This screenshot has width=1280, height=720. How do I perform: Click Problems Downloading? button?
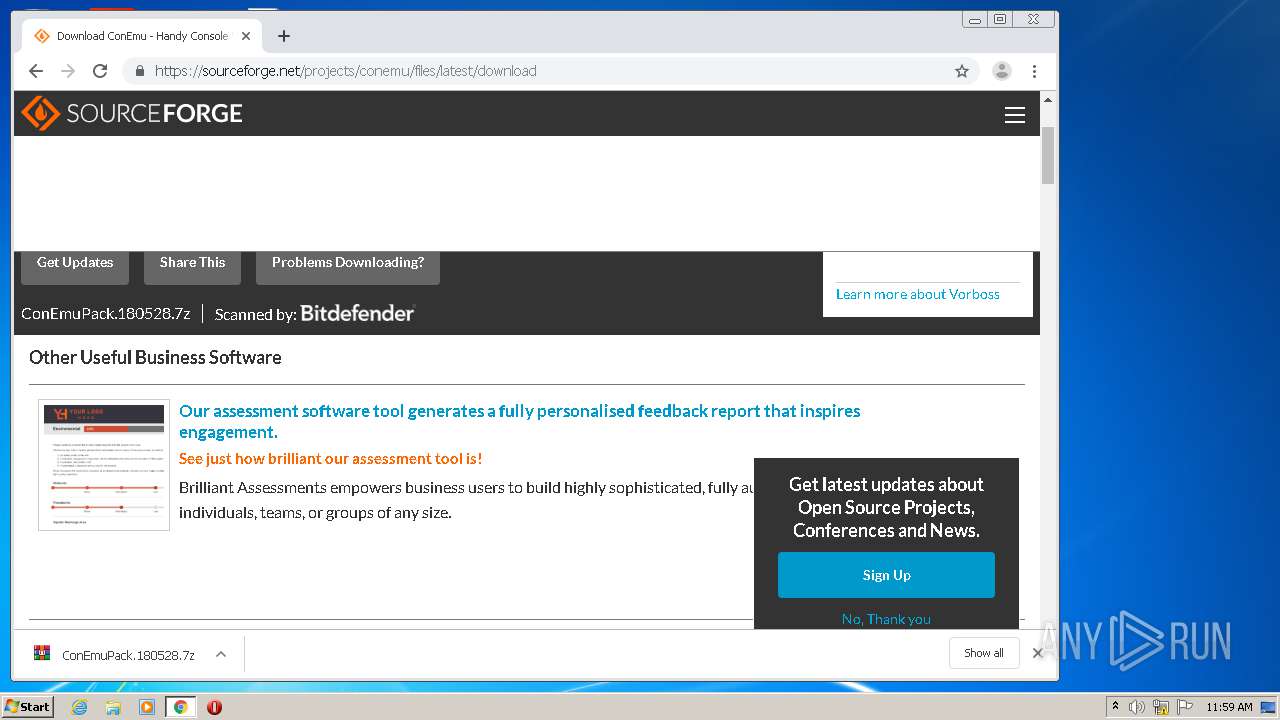348,264
